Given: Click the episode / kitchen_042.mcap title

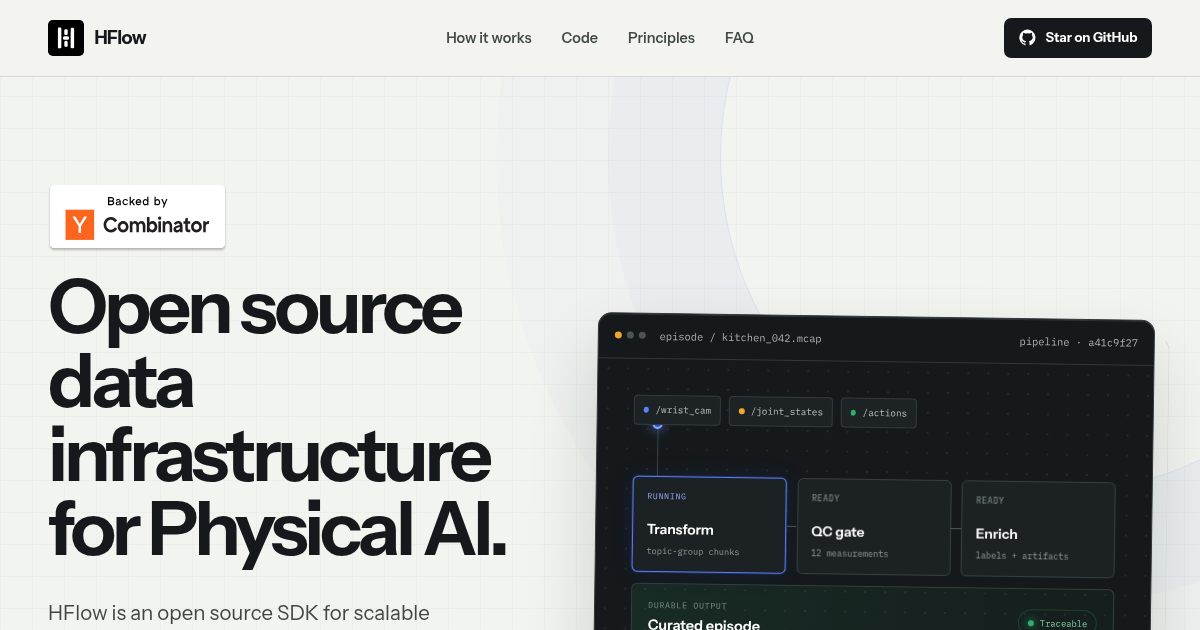Looking at the screenshot, I should 740,338.
